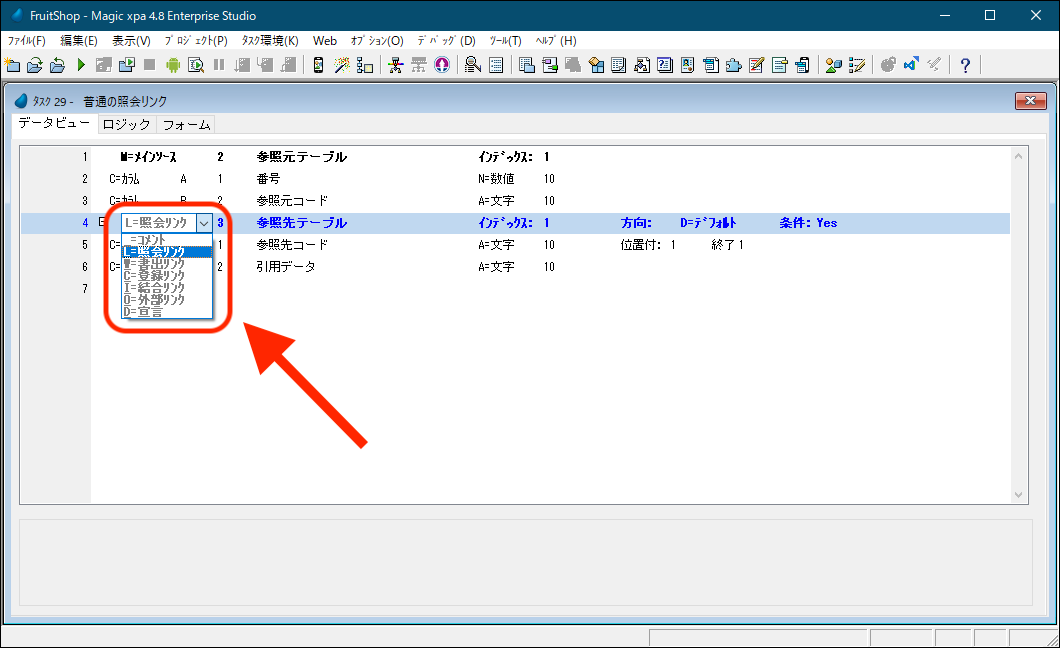Choose D=宣言 option in the dropdown list
This screenshot has height=648, width=1060.
[x=143, y=311]
